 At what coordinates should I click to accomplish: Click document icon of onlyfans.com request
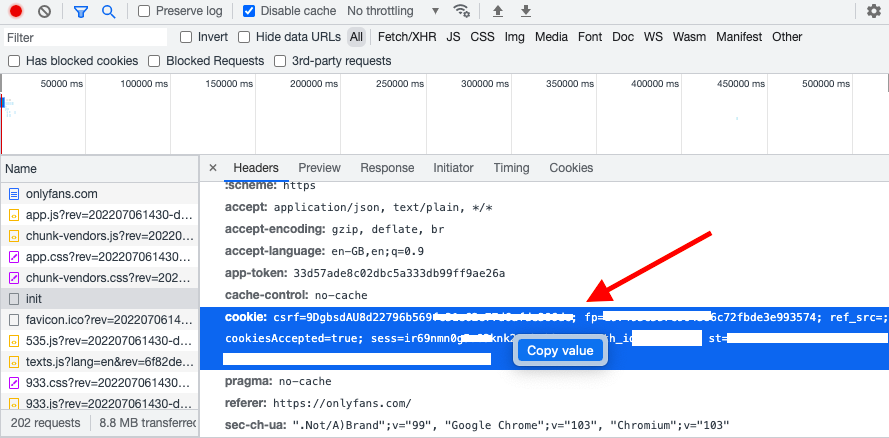click(14, 194)
